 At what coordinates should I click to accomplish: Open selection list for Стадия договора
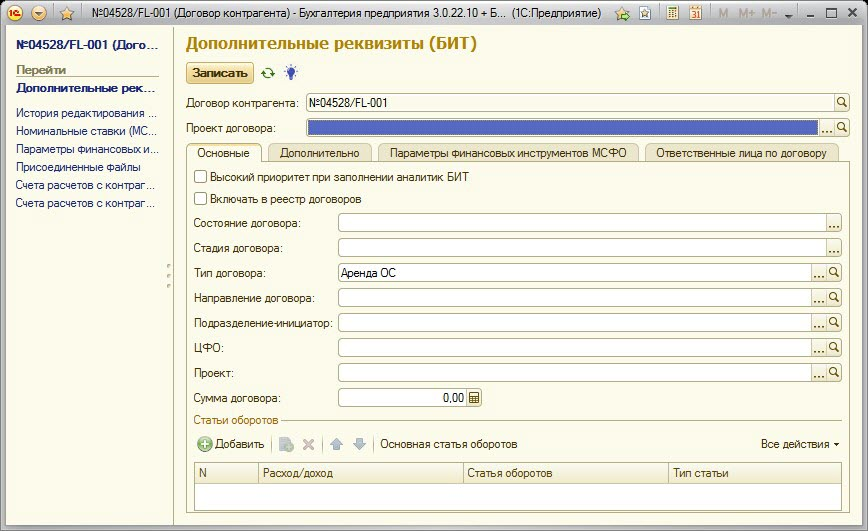pos(833,247)
